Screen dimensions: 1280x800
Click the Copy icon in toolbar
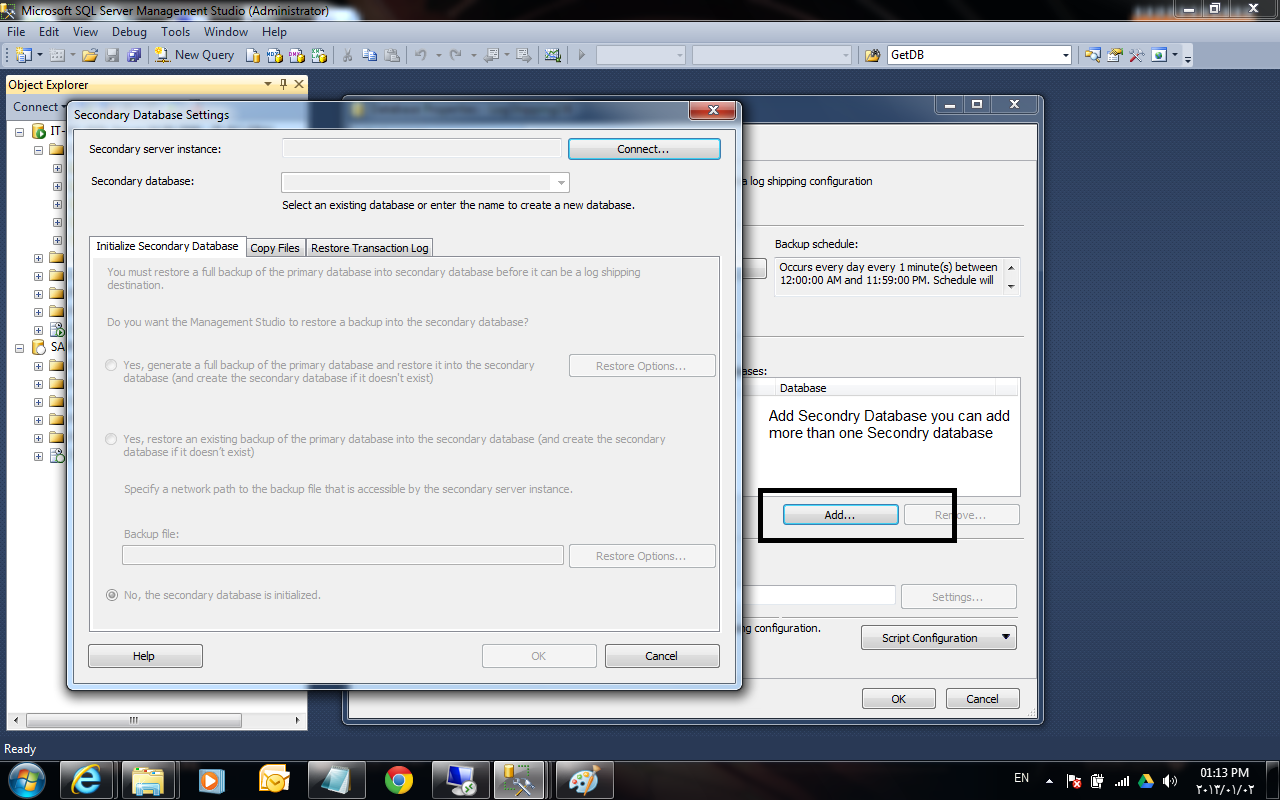pyautogui.click(x=370, y=55)
